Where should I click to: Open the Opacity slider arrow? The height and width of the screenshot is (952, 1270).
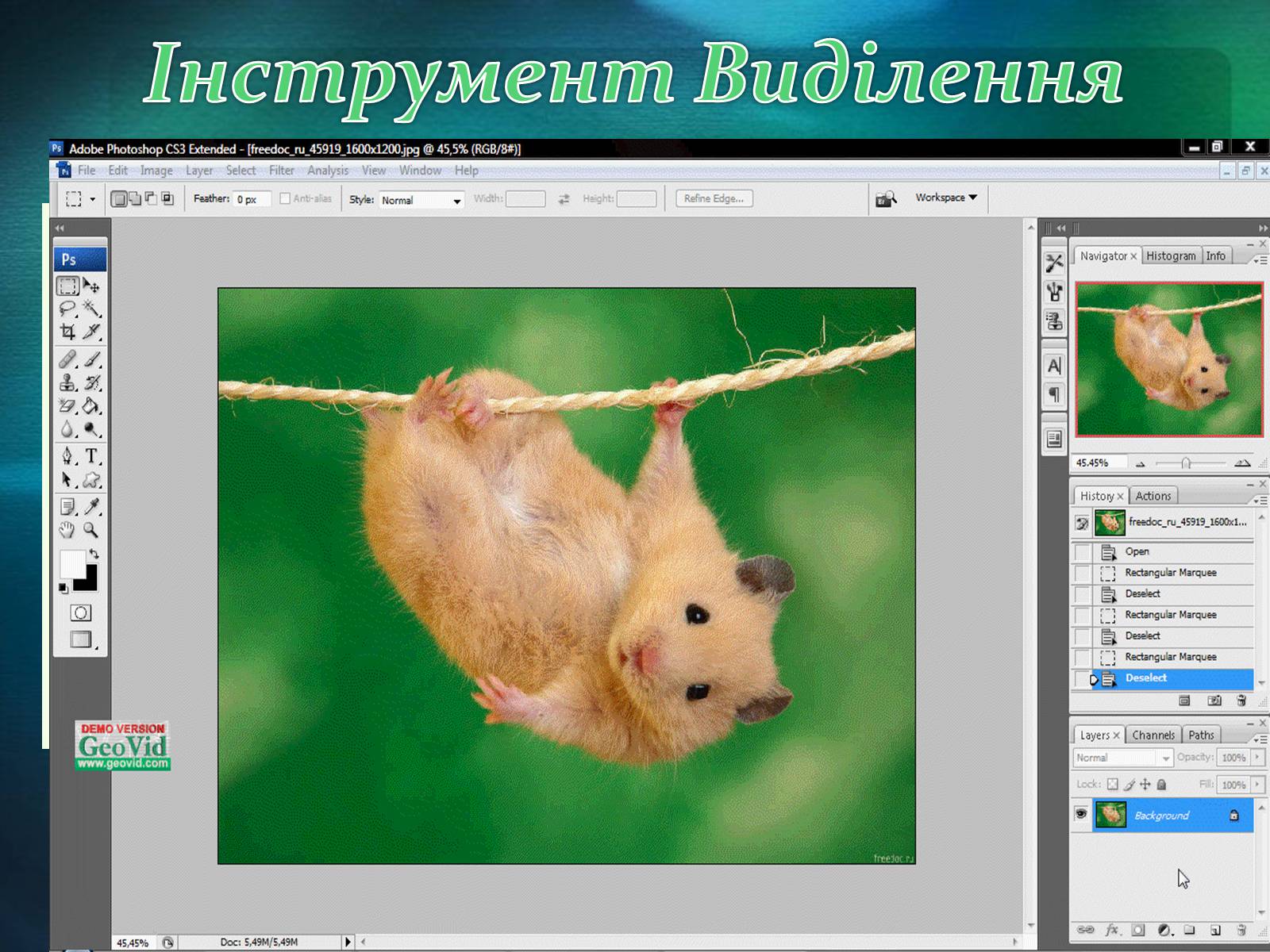tap(1257, 758)
